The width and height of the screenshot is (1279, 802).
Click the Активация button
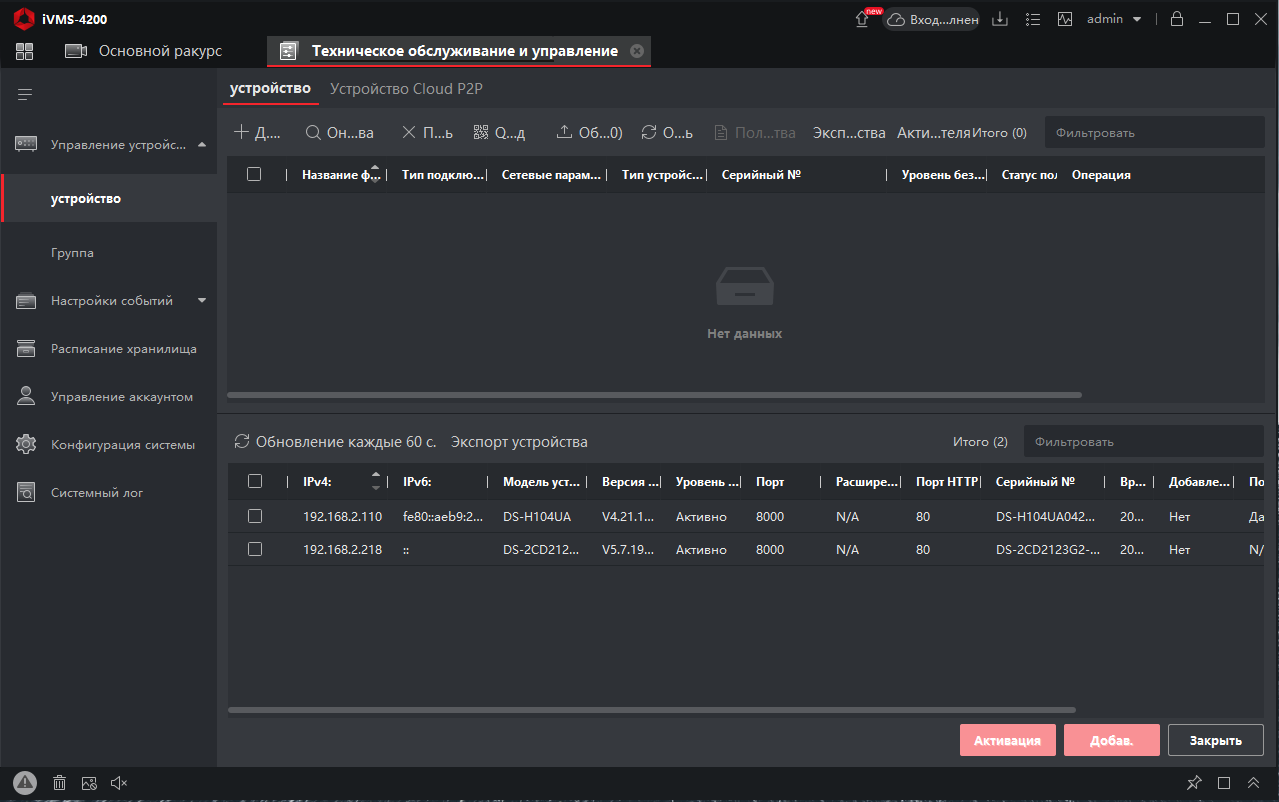(x=1008, y=740)
